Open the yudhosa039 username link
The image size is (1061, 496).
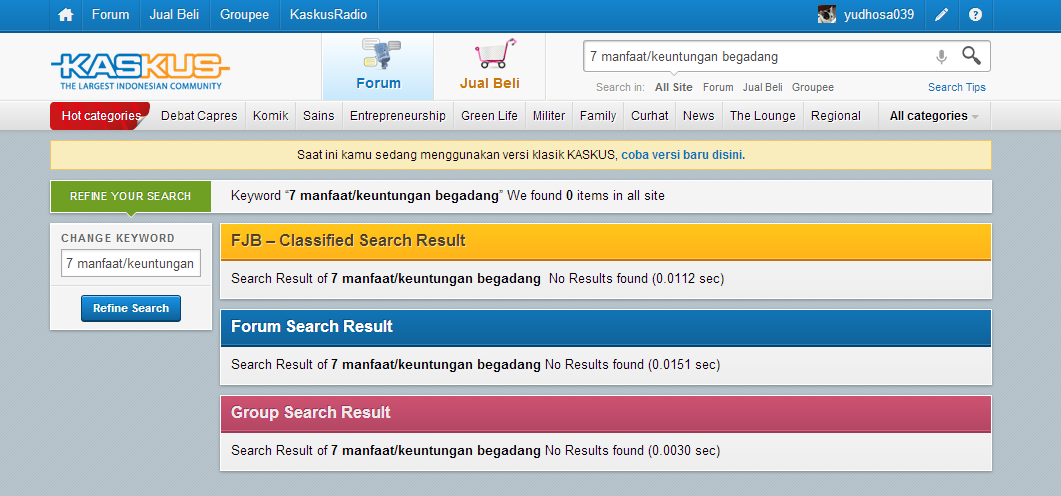tap(879, 15)
